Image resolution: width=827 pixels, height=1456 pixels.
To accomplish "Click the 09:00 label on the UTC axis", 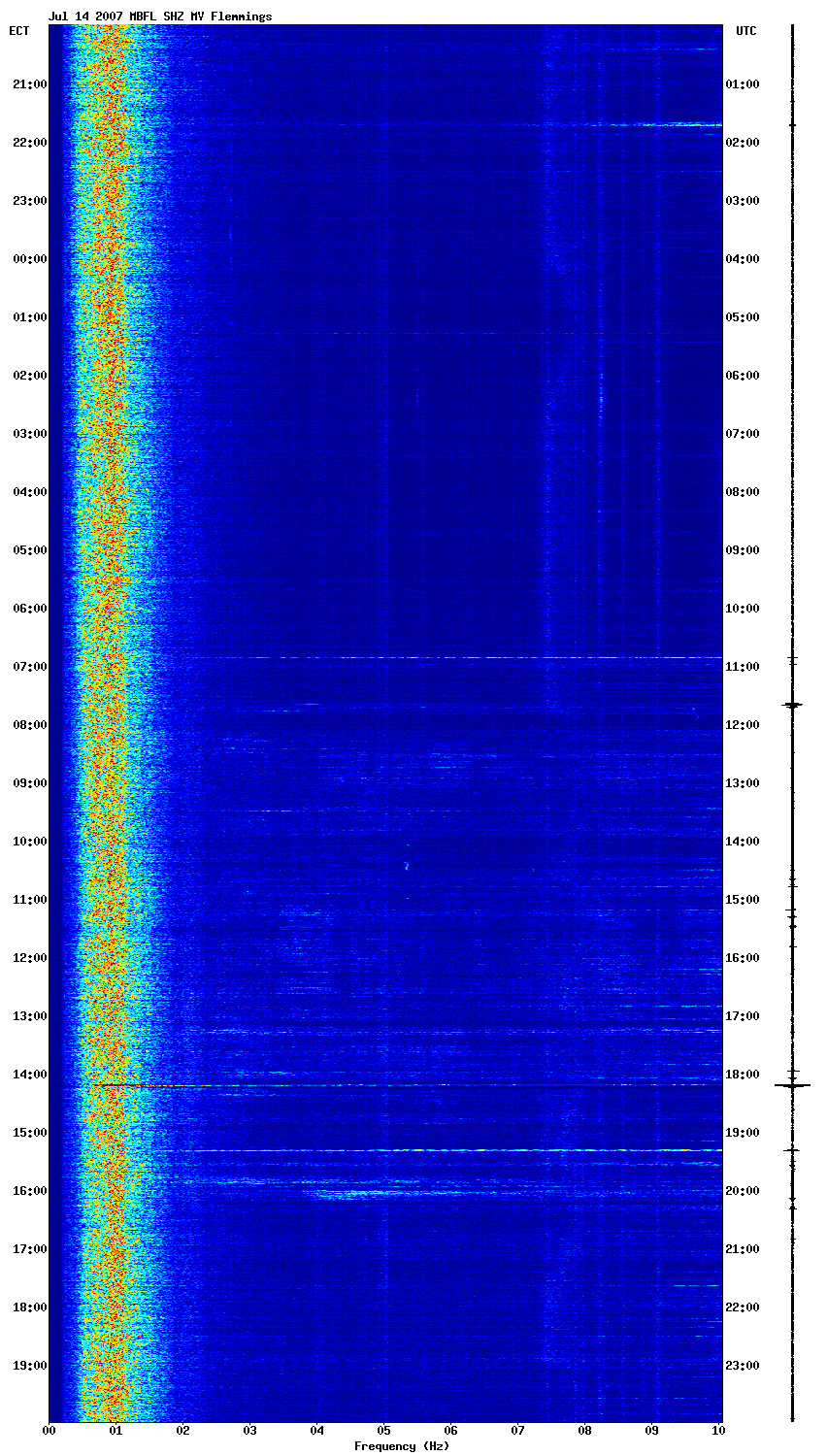I will coord(743,550).
